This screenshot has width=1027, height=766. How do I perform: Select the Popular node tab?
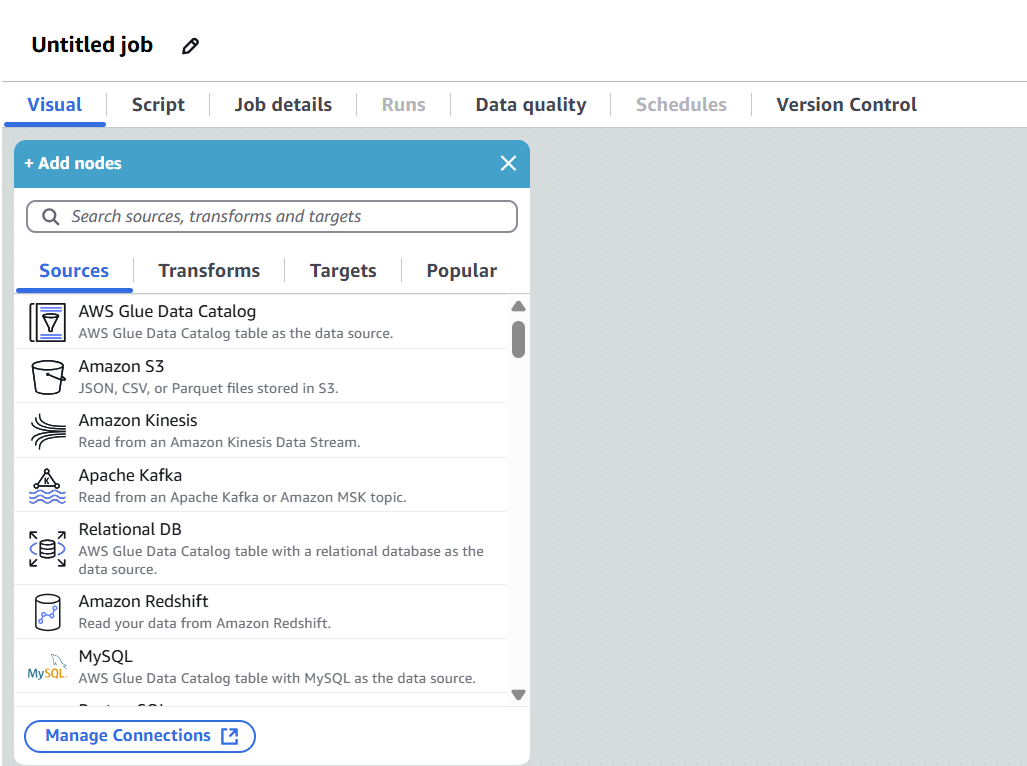click(x=461, y=270)
